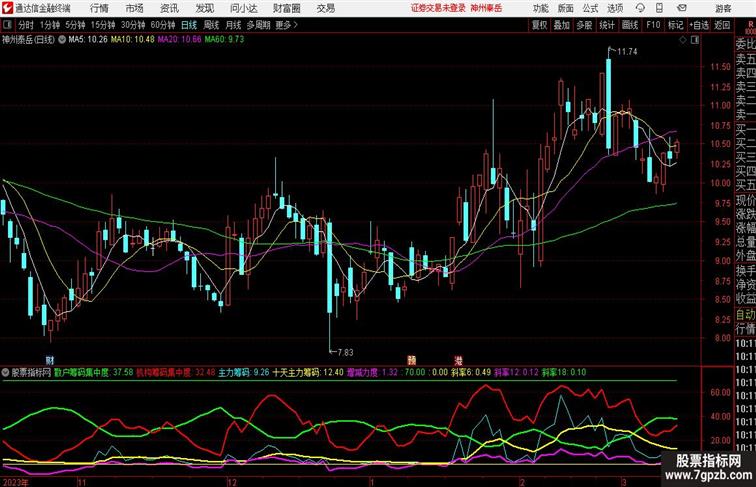This screenshot has width=756, height=487.
Task: Click the 神州泰岳(日线) chart title
Action: pos(28,40)
